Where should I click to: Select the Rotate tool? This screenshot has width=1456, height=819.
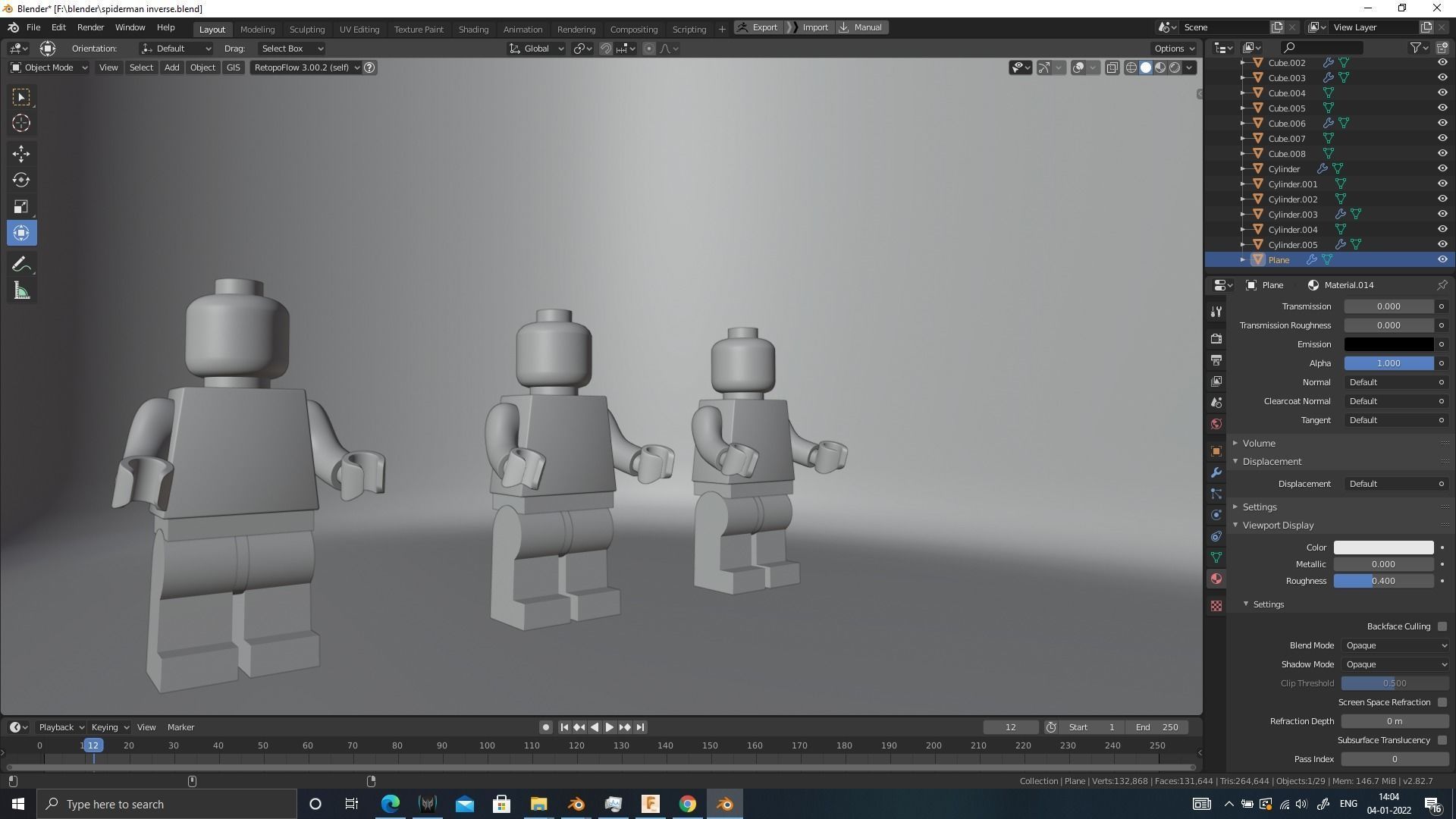[x=21, y=180]
